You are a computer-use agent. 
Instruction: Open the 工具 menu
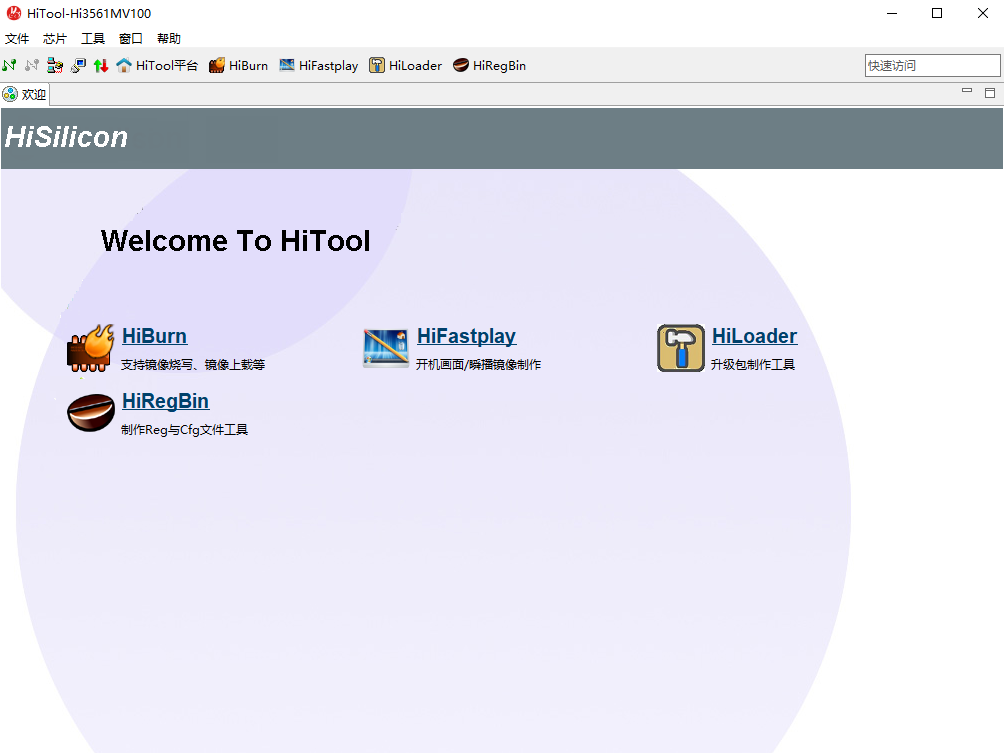[x=93, y=39]
